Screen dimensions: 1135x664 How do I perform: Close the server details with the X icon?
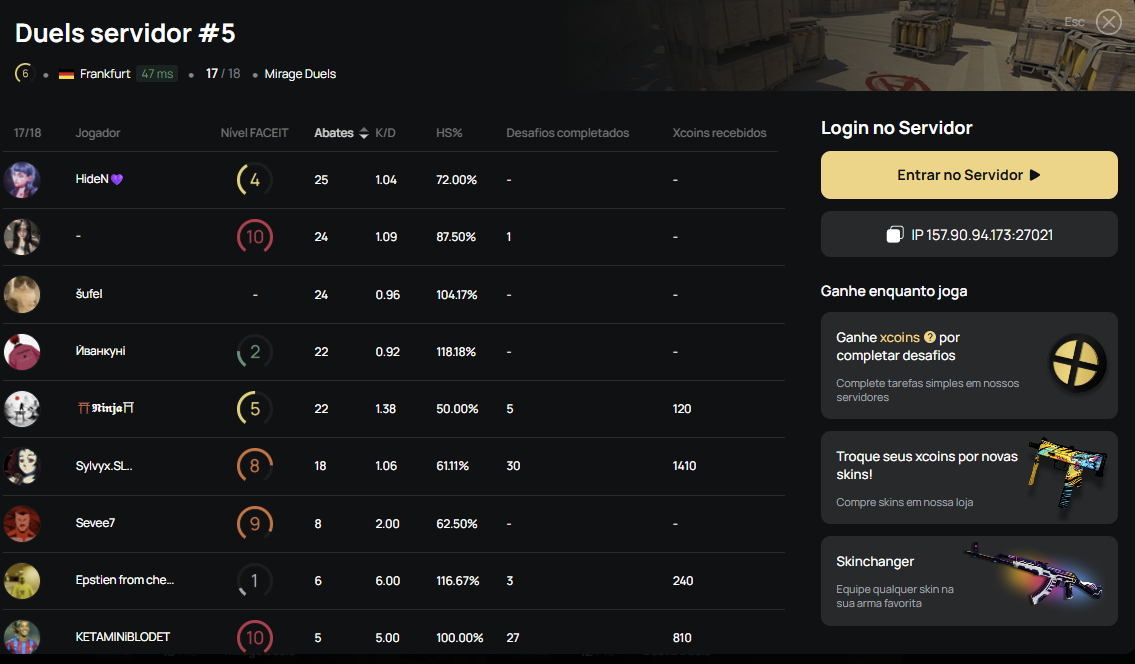point(1108,22)
